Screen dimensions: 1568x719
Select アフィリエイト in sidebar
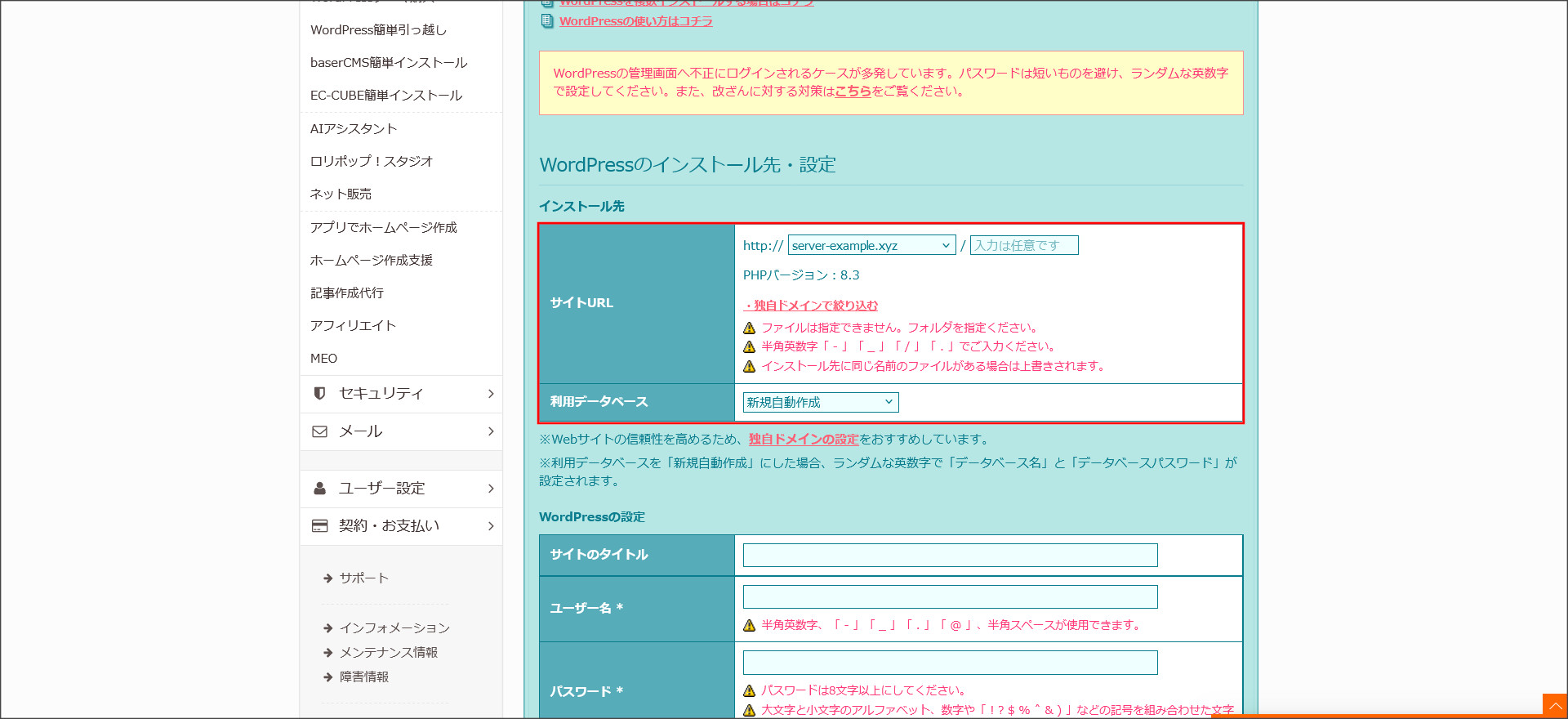[353, 326]
